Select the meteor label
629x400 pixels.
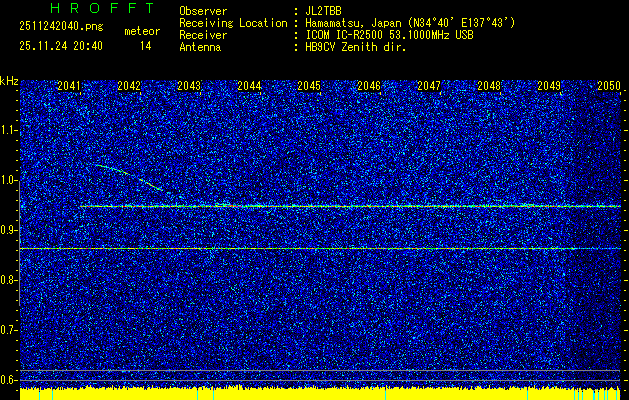click(x=141, y=32)
